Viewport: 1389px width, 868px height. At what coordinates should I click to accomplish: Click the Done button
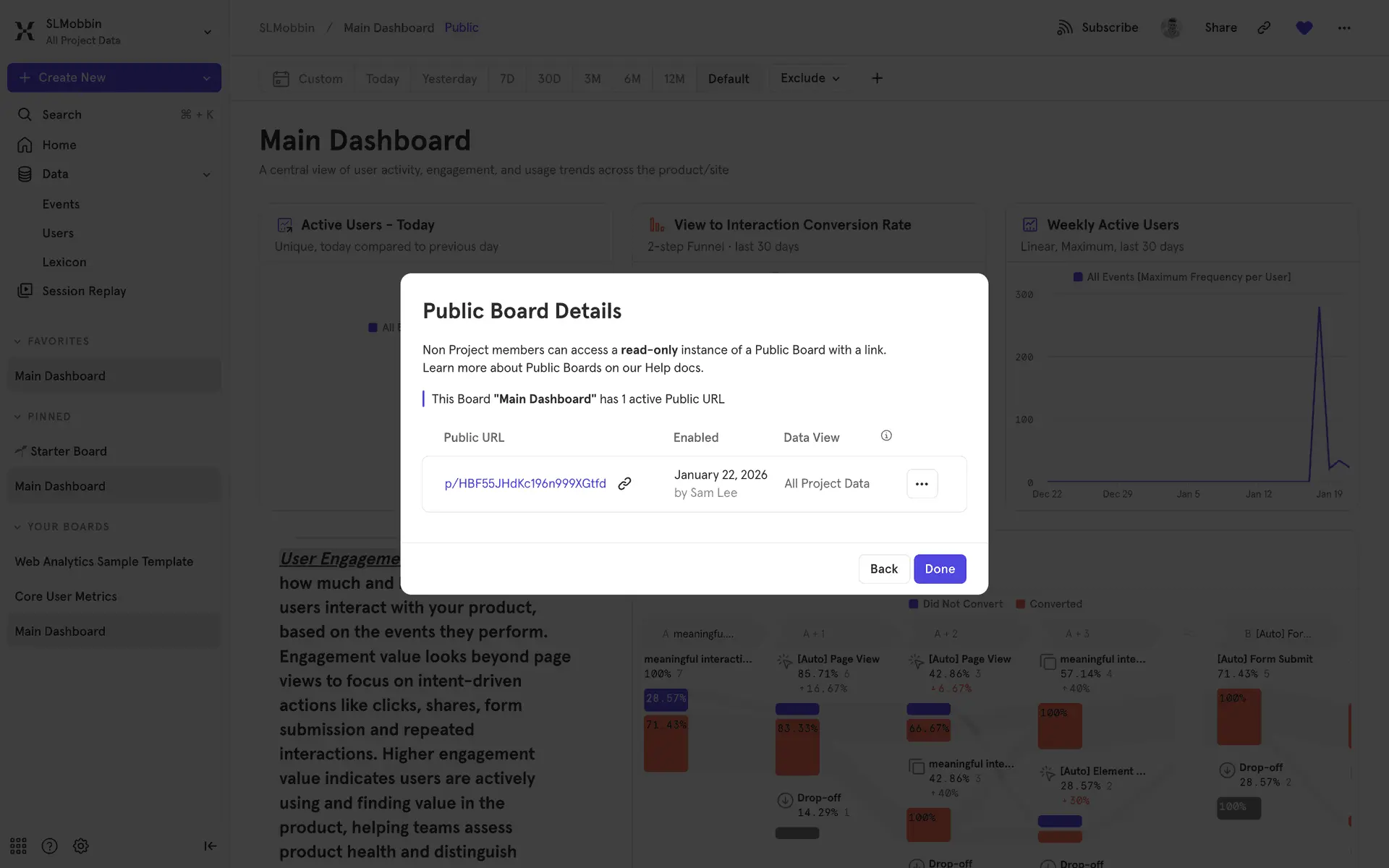pos(939,569)
